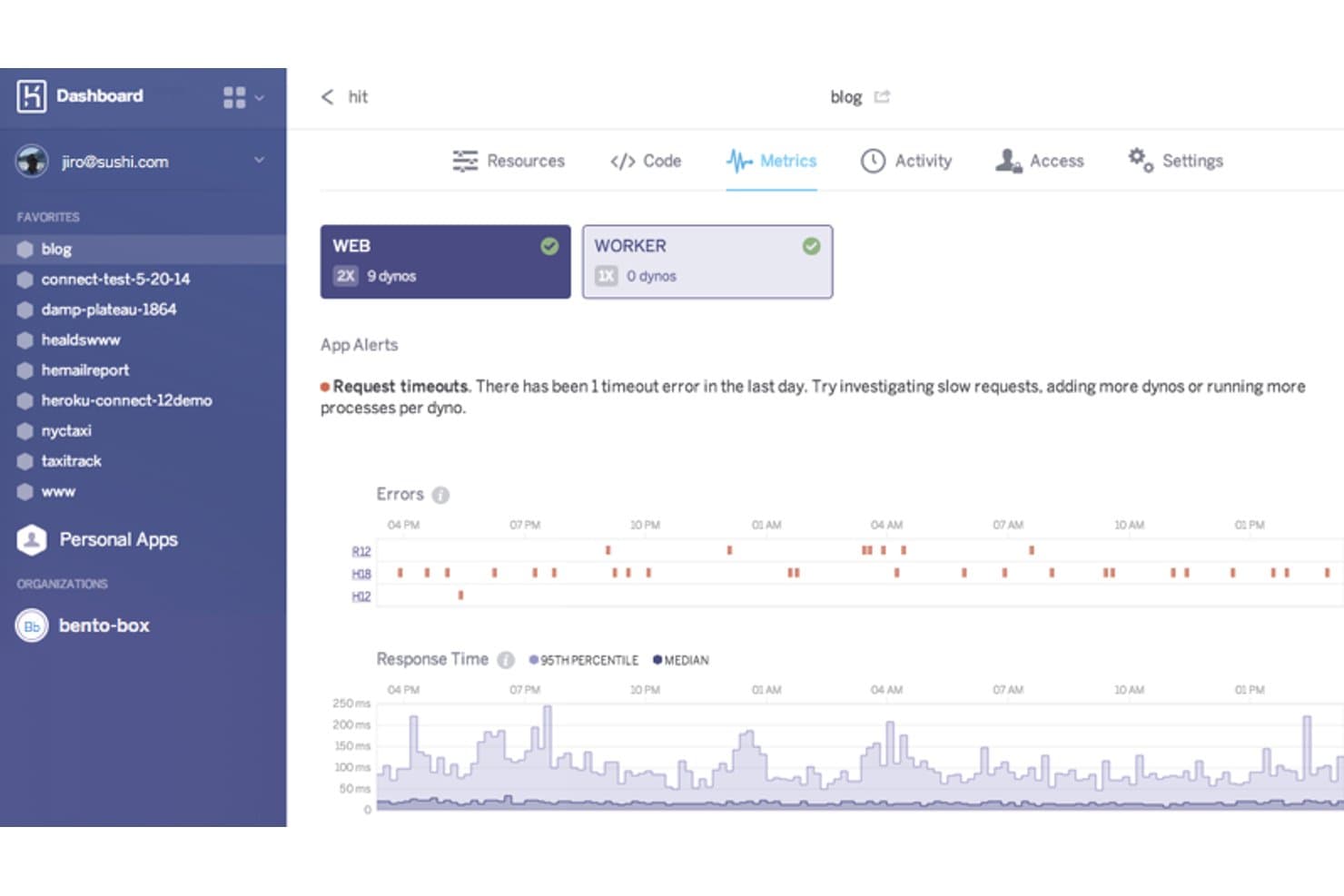Open the Settings tab
This screenshot has height=896, width=1344.
coord(1175,161)
